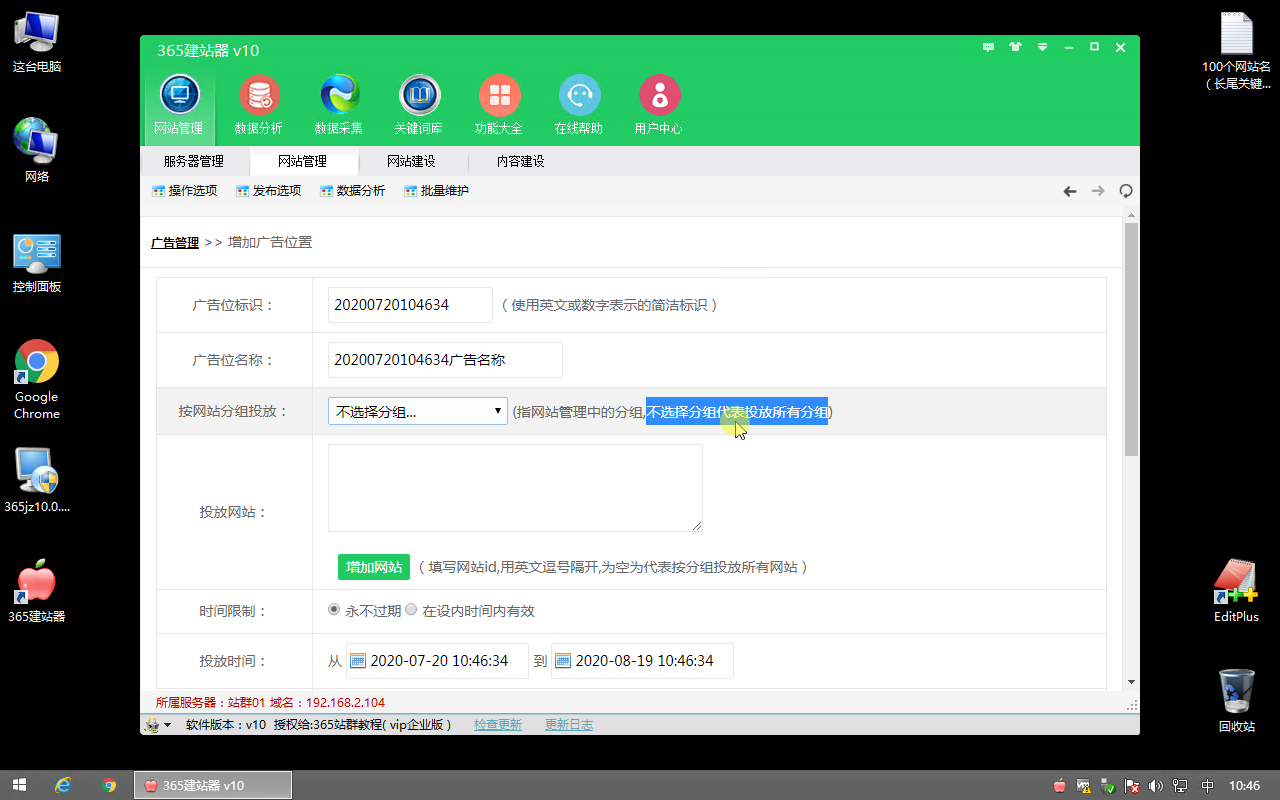
Task: Click the end time field 2020-08-19
Action: coord(643,661)
